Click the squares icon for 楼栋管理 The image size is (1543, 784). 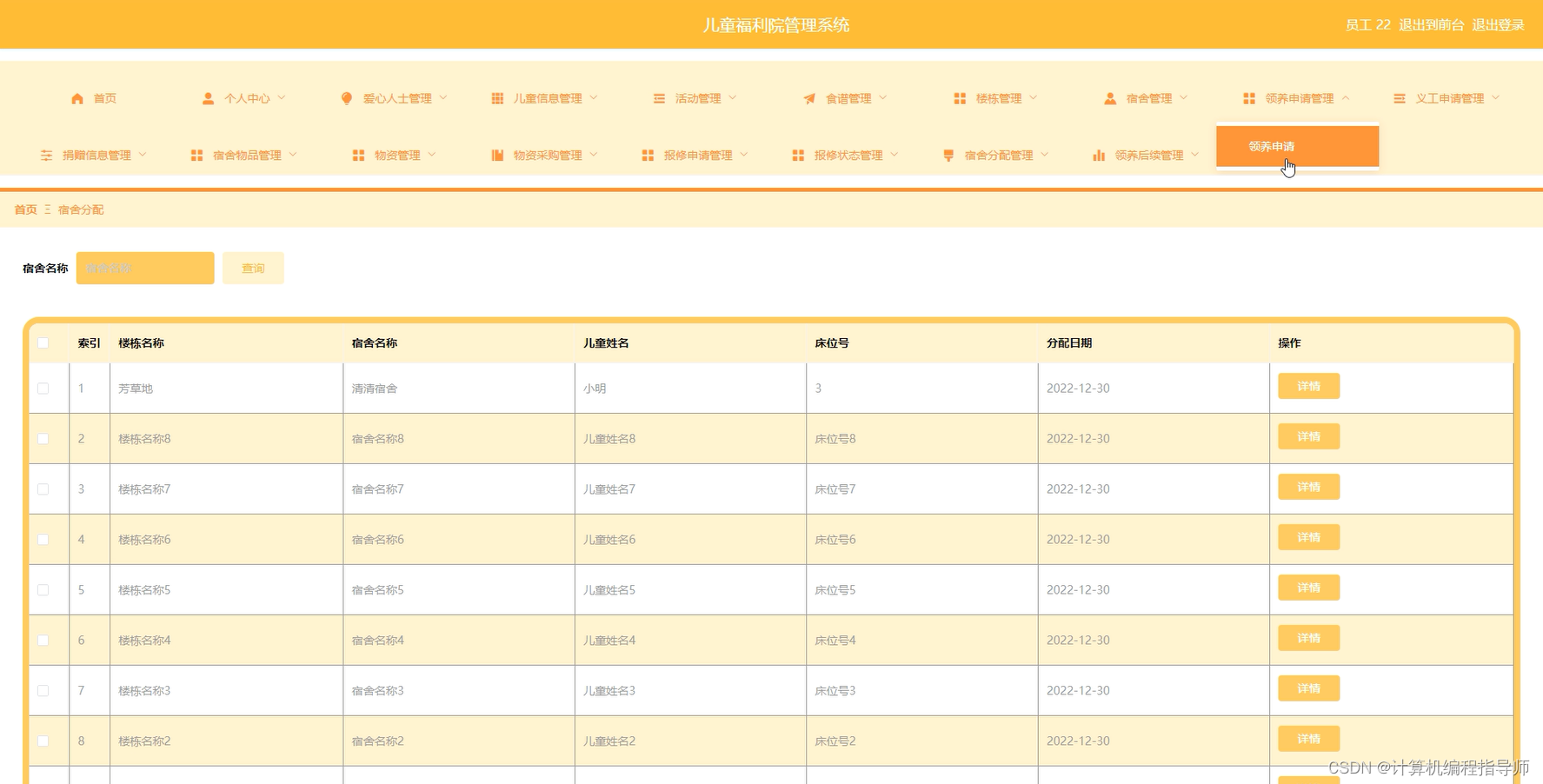[960, 98]
